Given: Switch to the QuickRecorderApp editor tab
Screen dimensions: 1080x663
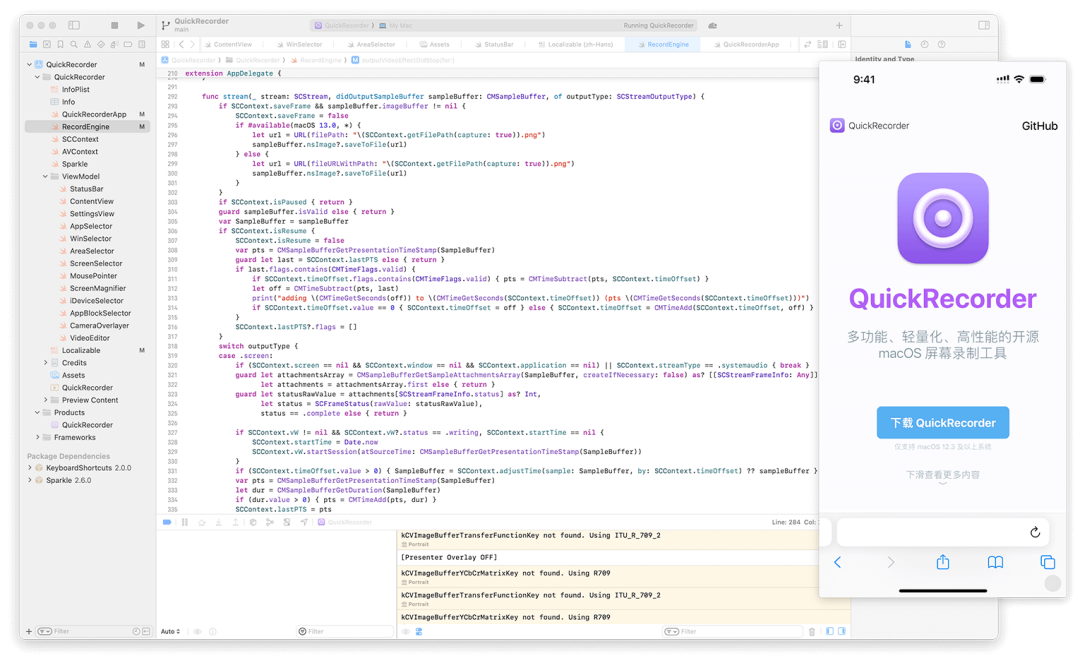Looking at the screenshot, I should 747,44.
